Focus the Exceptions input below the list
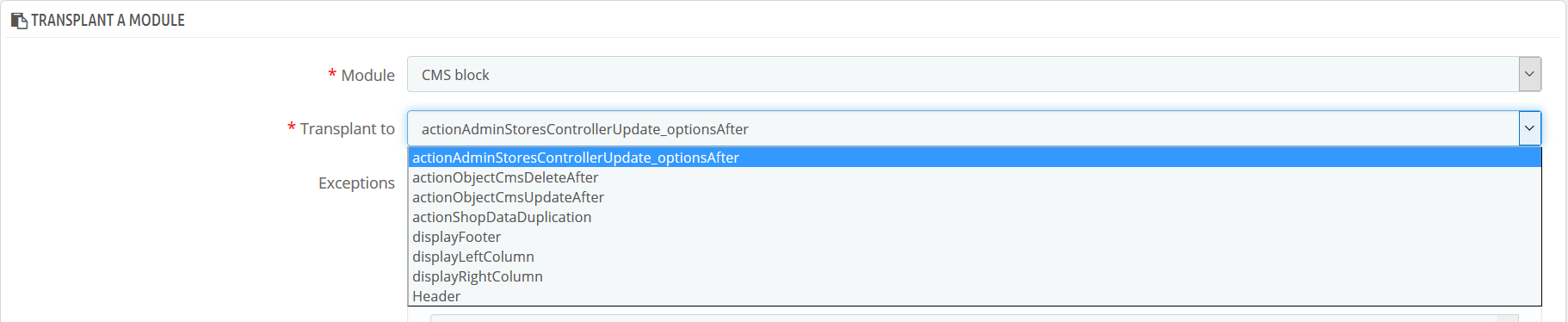 [x=973, y=318]
